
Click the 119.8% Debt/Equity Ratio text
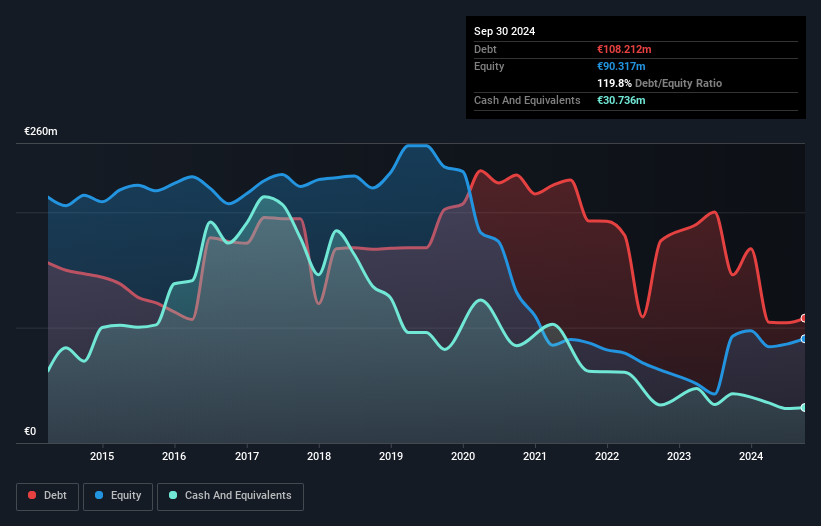click(x=659, y=83)
